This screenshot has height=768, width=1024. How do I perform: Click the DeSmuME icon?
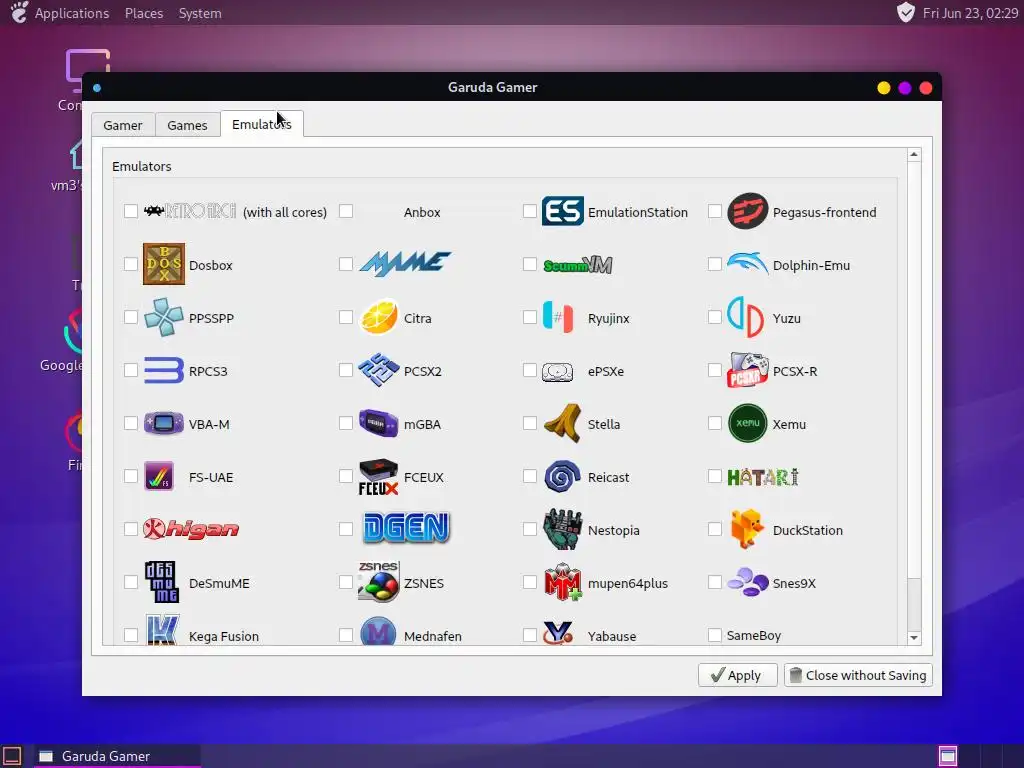[x=161, y=582]
